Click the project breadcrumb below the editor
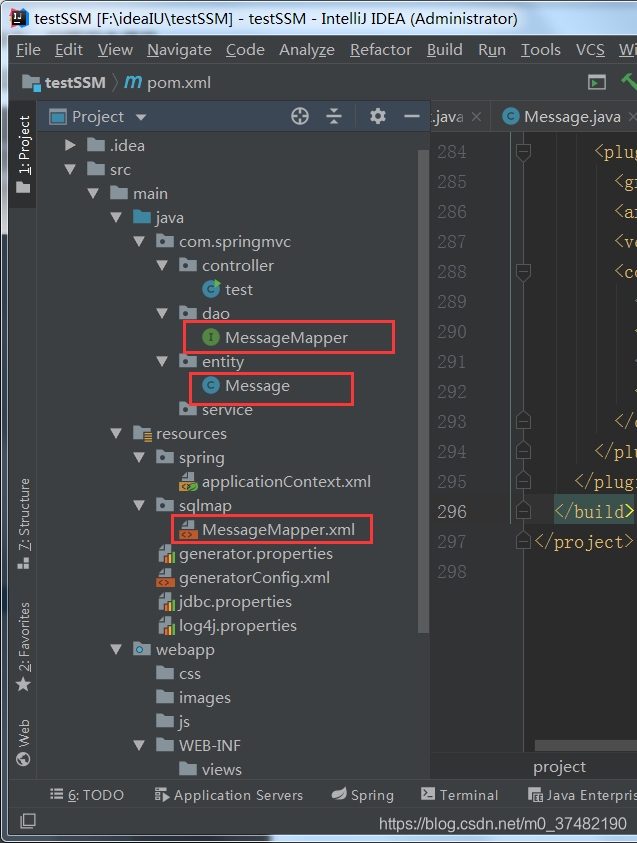Viewport: 637px width, 843px height. point(559,767)
